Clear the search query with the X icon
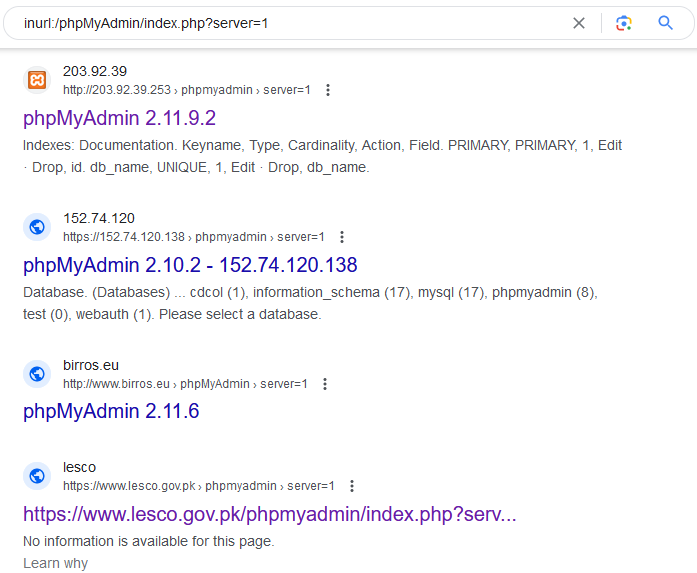 coord(578,23)
